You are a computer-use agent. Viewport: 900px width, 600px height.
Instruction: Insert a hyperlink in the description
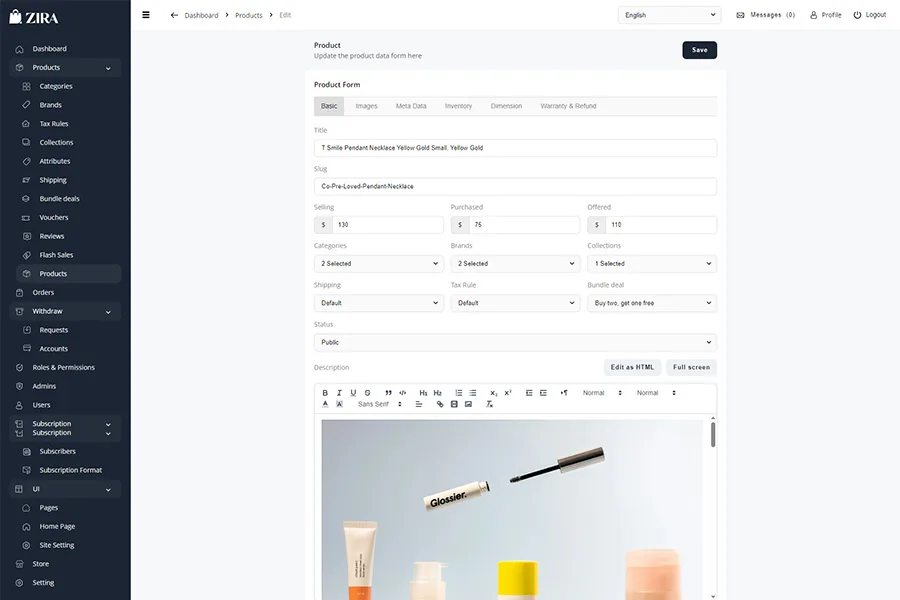[440, 404]
